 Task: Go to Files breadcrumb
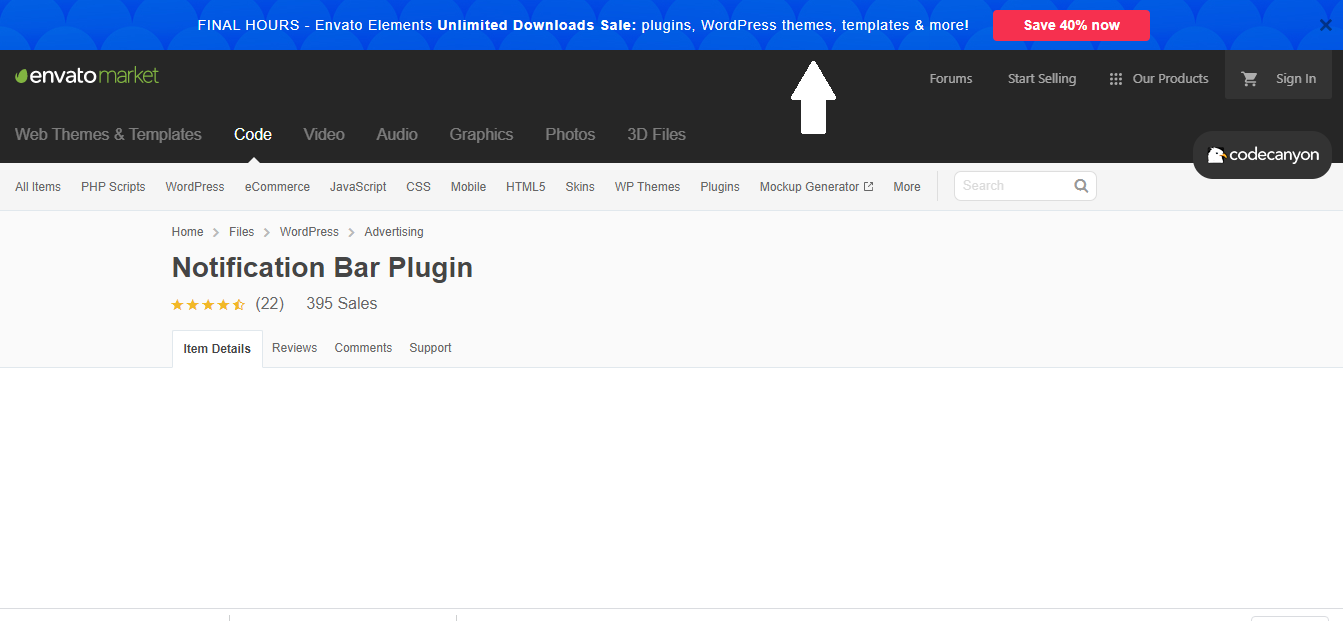click(241, 232)
